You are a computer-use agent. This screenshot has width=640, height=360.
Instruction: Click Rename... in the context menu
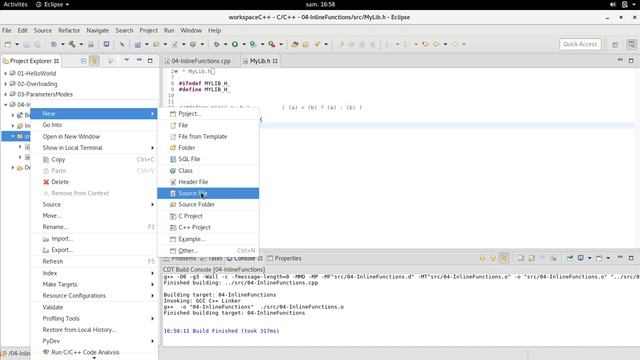tap(94, 227)
